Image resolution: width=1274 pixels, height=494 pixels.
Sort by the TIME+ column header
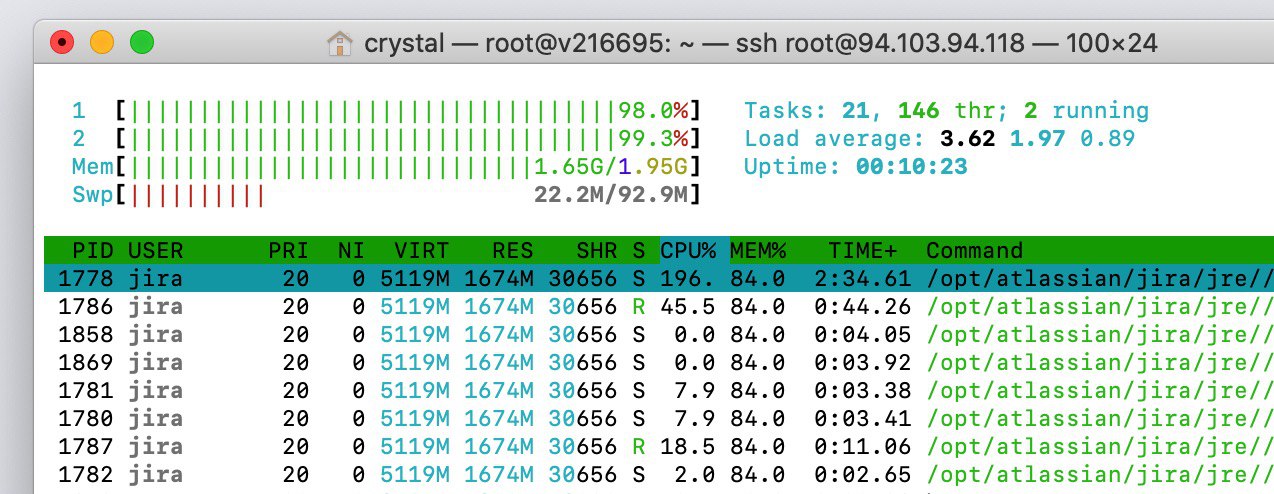[x=863, y=250]
